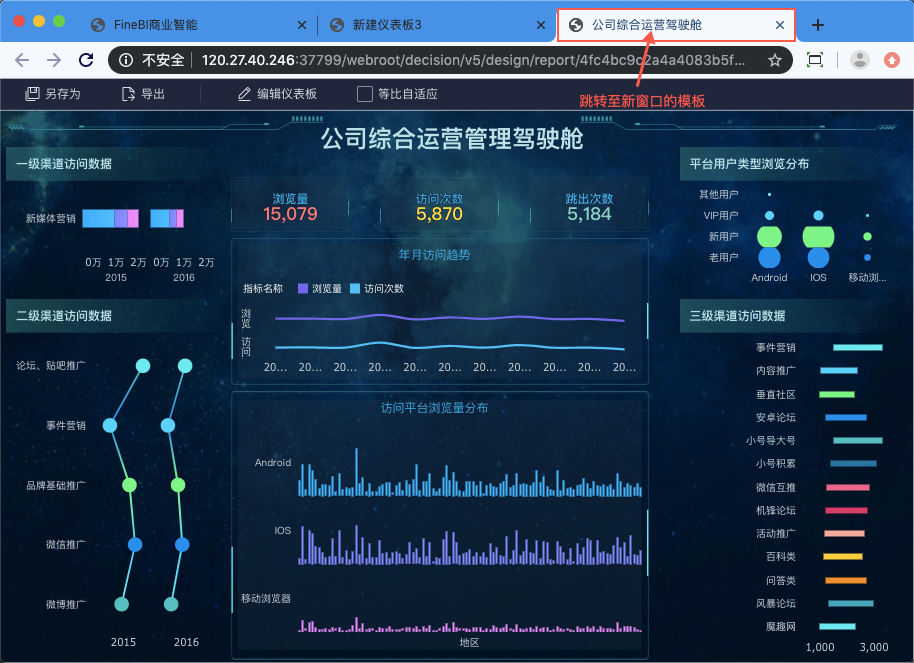914x663 pixels.
Task: Toggle the 浏览量 legend swatch in the trend chart
Action: click(x=303, y=289)
